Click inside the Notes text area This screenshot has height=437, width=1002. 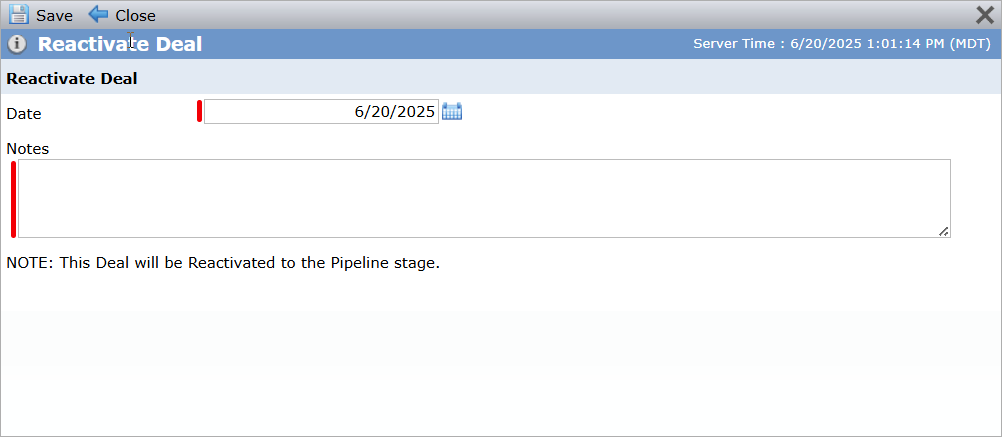pyautogui.click(x=484, y=198)
